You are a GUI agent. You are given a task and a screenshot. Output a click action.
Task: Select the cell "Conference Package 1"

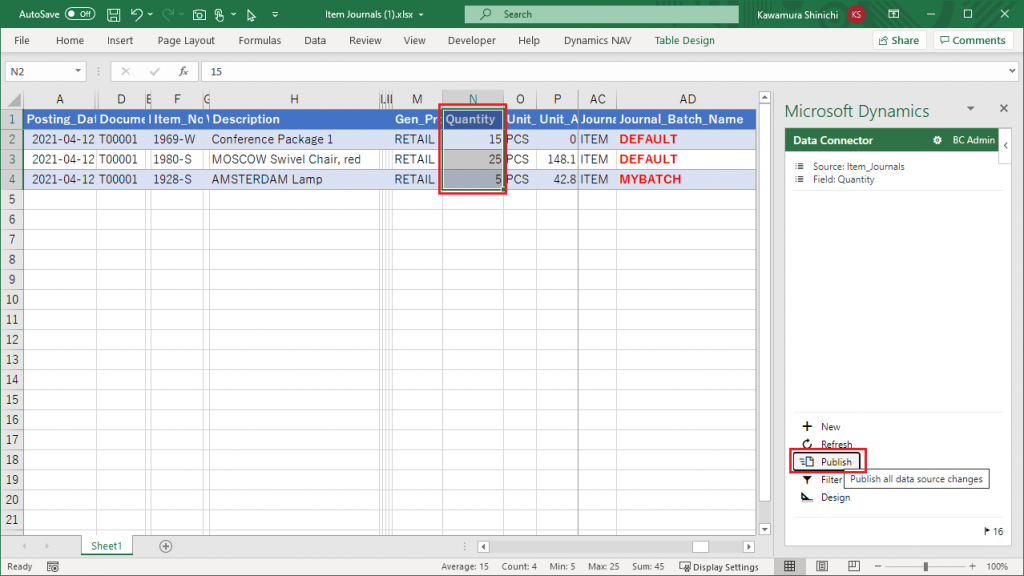point(294,139)
